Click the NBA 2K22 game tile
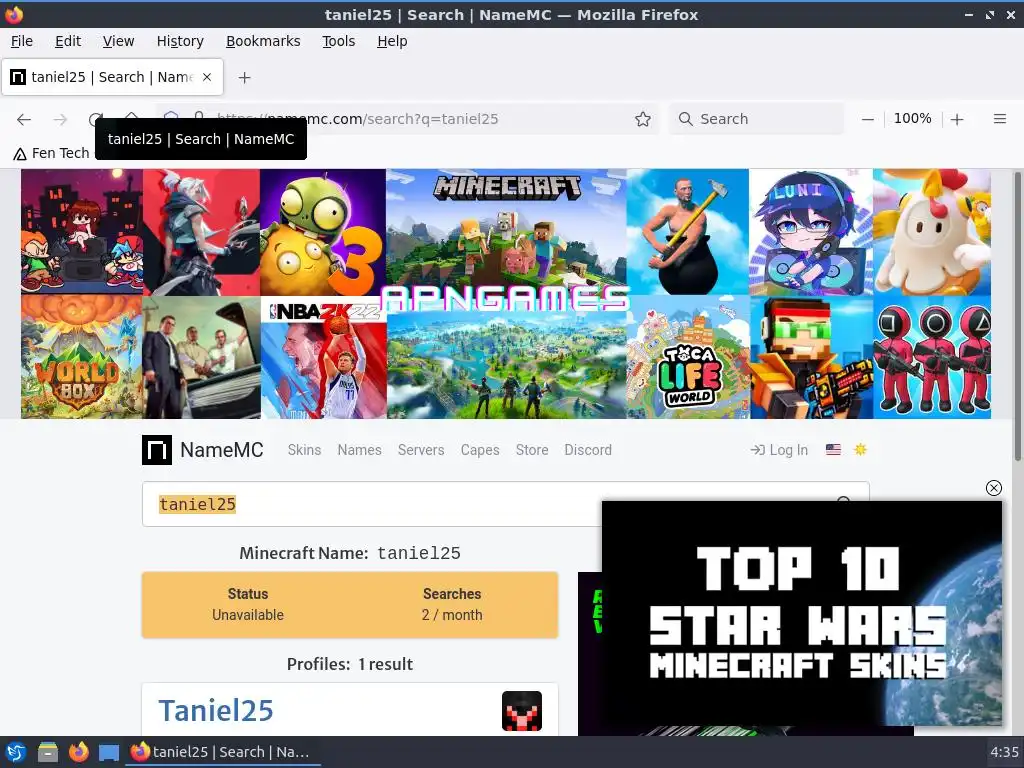Screen dimensions: 1024x768 point(323,358)
